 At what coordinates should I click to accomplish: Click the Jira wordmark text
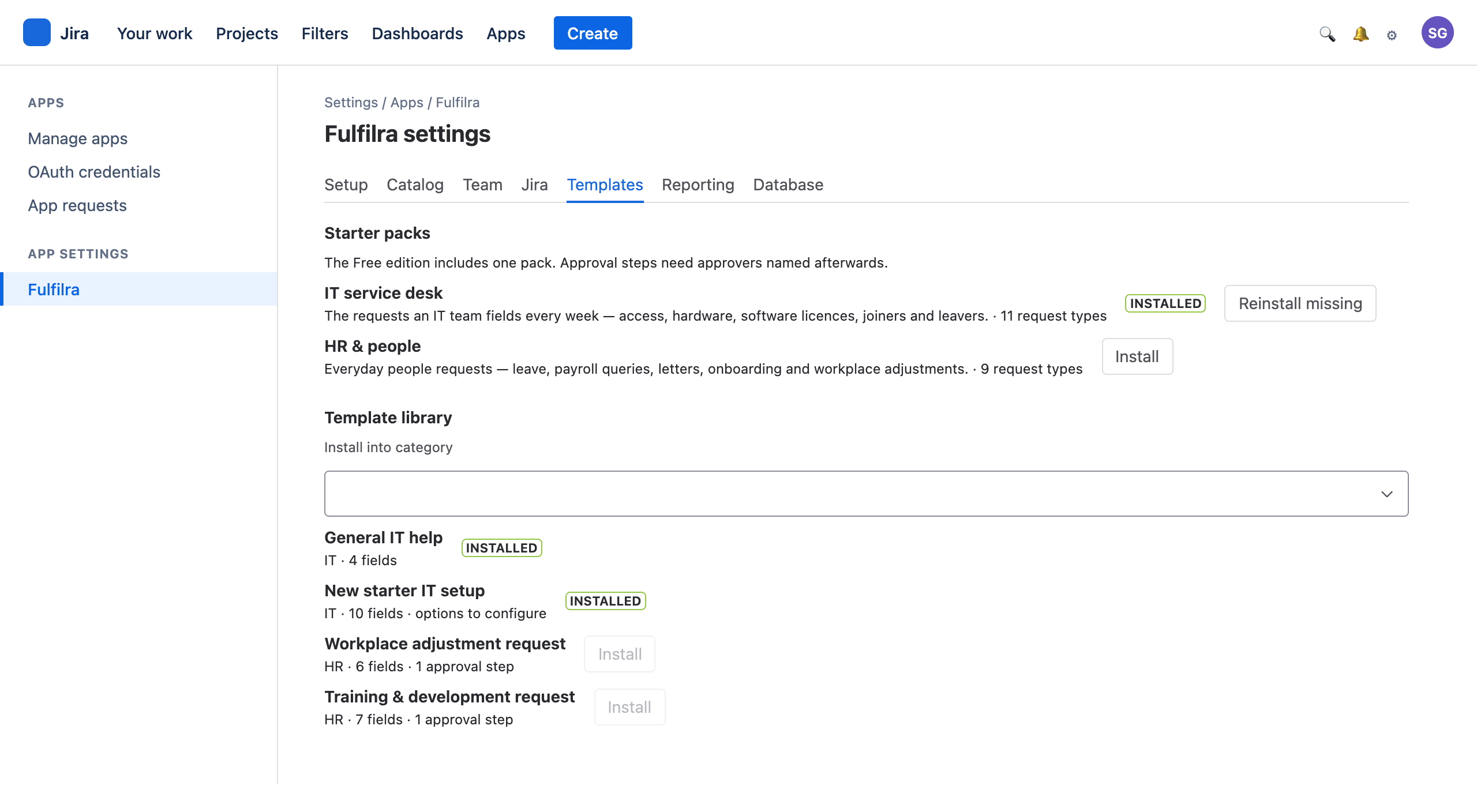[x=74, y=33]
